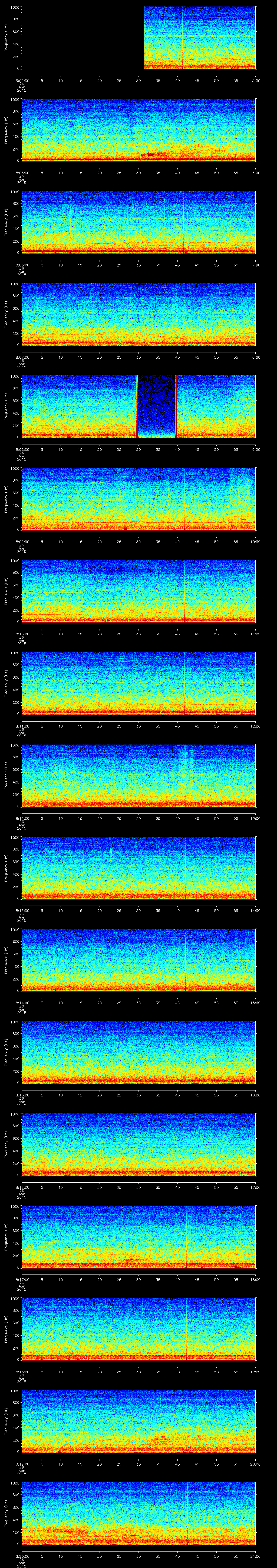Click the '16:00' end-of-axis label
The height and width of the screenshot is (1568, 277).
pos(256,1095)
